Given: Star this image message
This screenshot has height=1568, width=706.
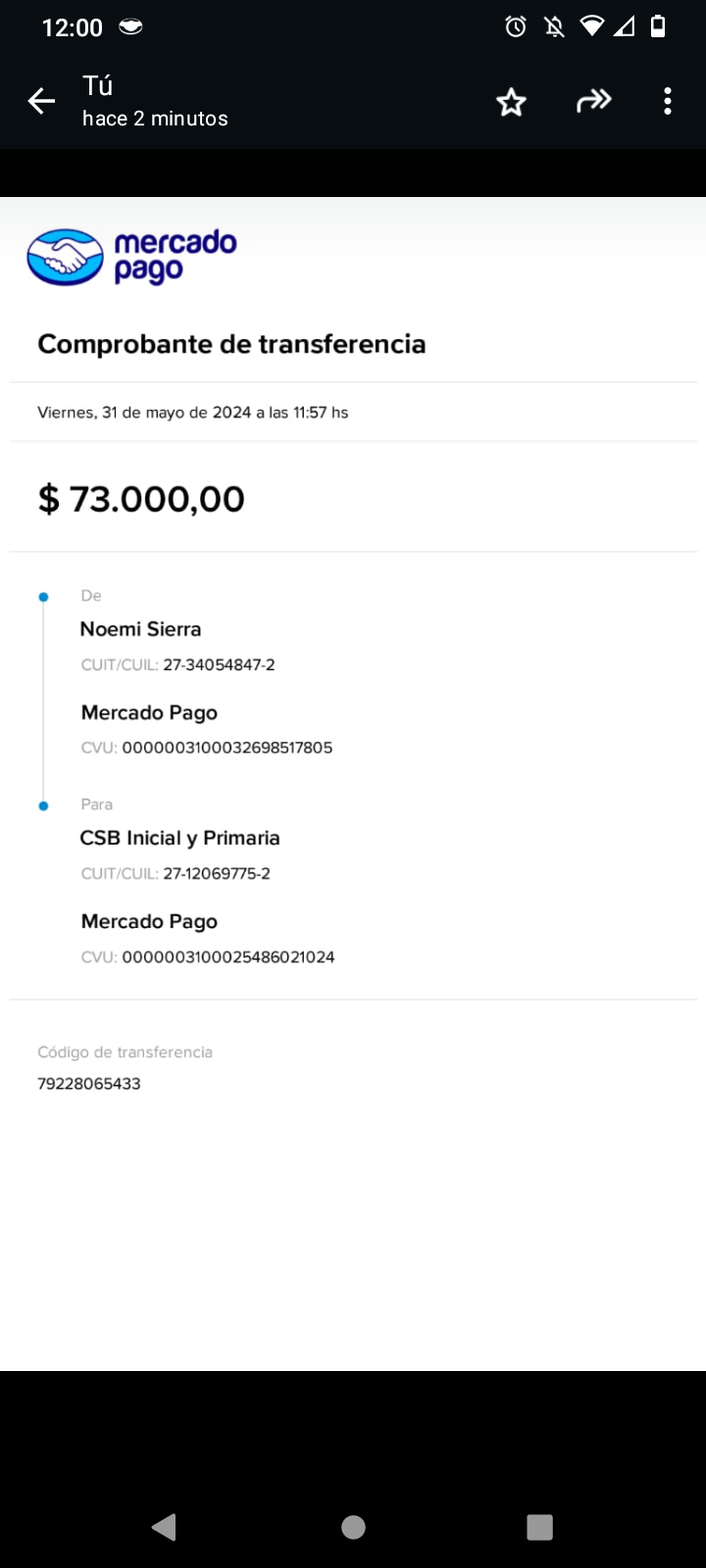Looking at the screenshot, I should pyautogui.click(x=511, y=102).
